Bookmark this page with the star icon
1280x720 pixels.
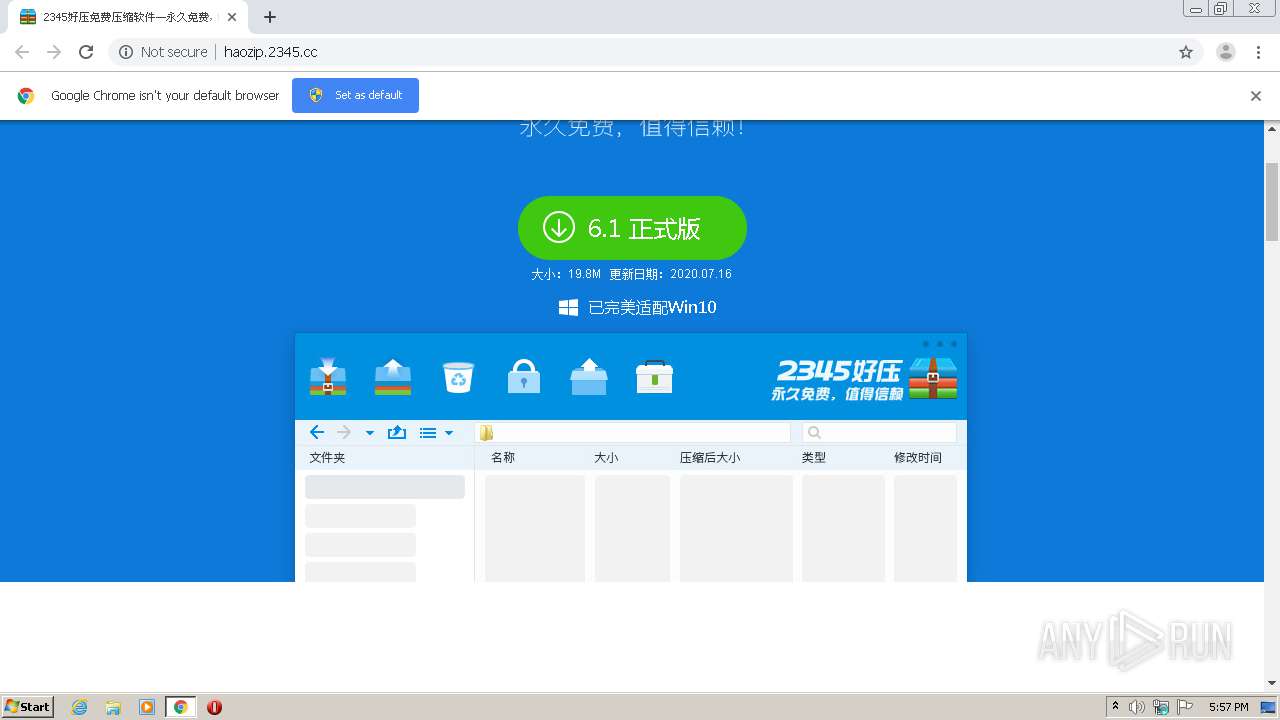(1186, 52)
